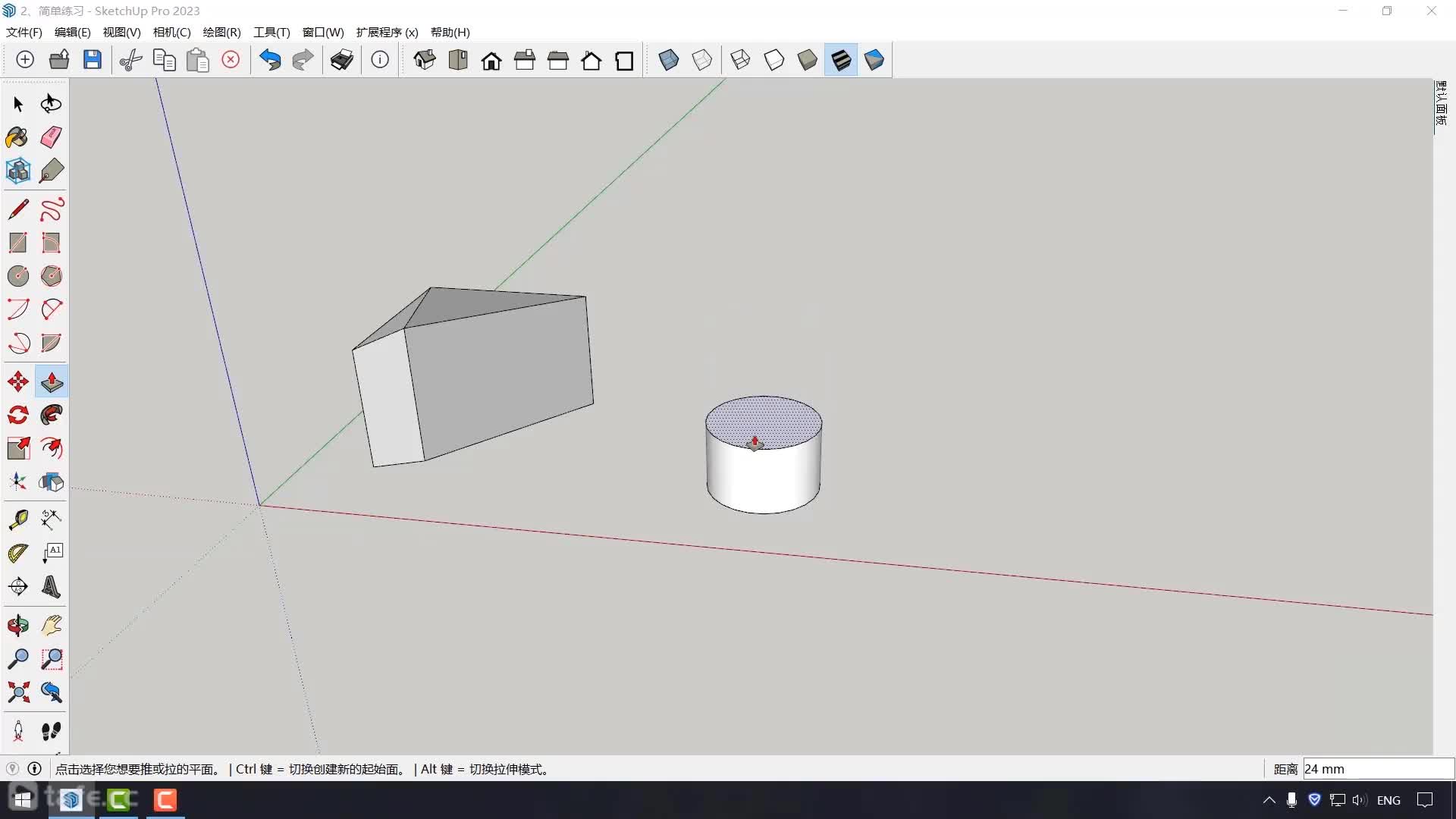Switch to Iso view

click(425, 60)
